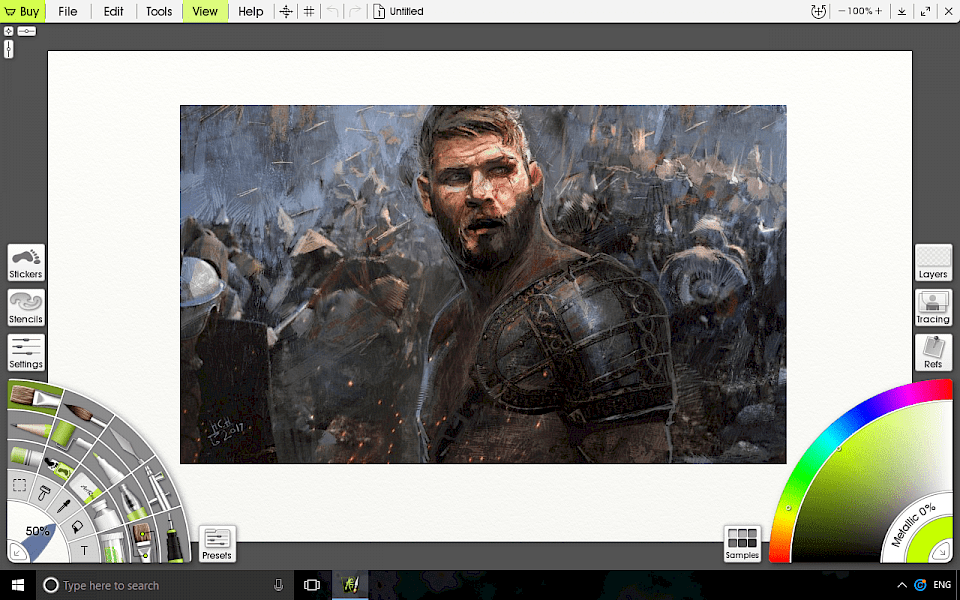Click the small move pod icon
Image resolution: width=960 pixels, height=600 pixels.
pos(9,31)
